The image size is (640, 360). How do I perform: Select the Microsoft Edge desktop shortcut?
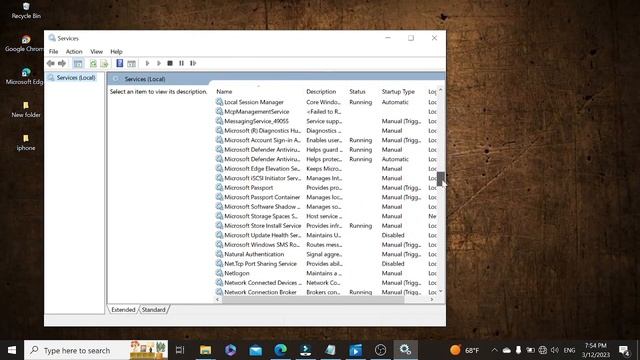[x=24, y=77]
